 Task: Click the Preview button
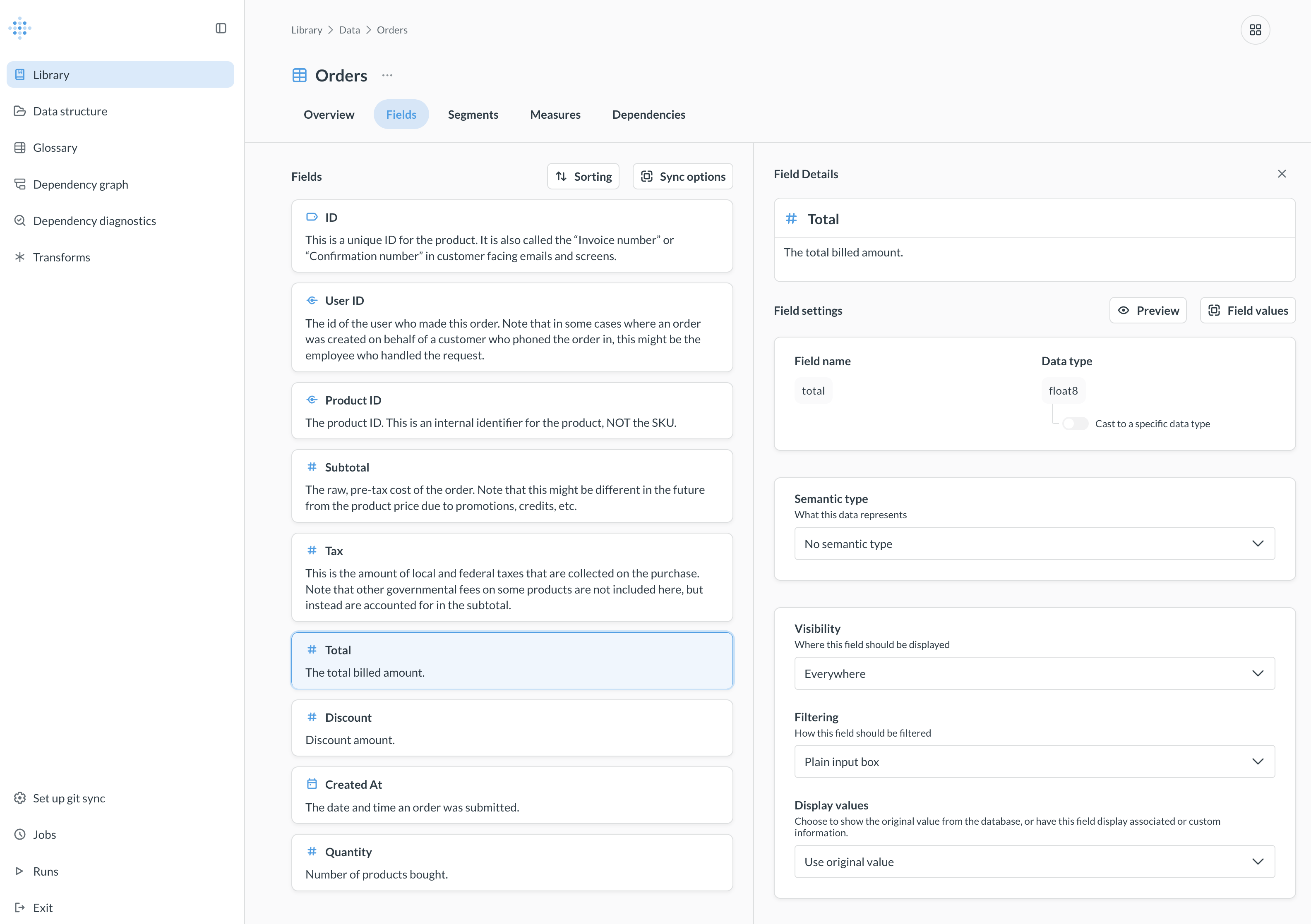(1148, 310)
